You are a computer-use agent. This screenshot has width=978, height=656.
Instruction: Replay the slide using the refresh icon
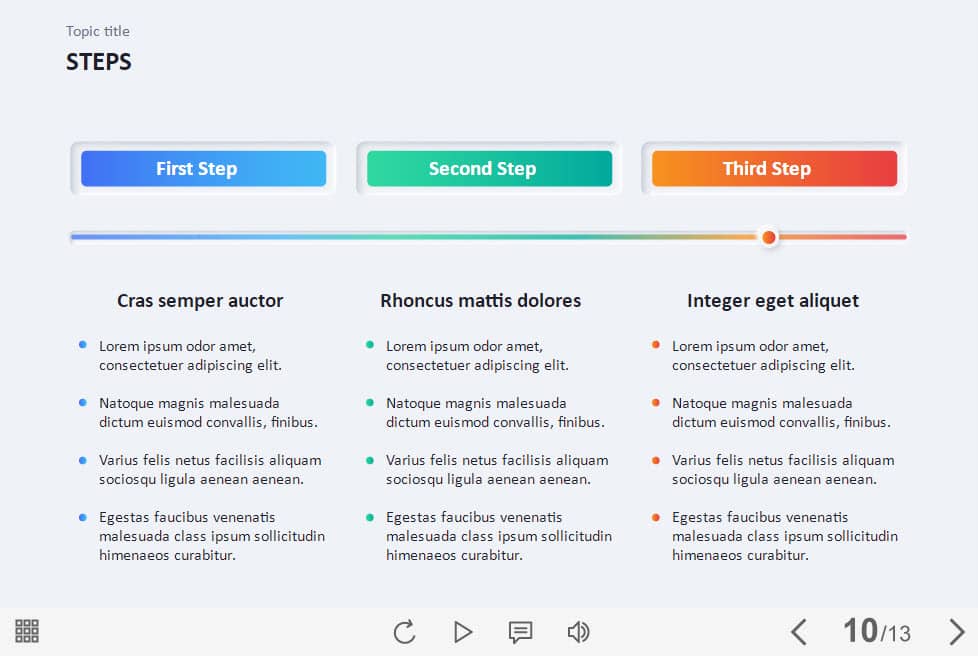point(404,631)
